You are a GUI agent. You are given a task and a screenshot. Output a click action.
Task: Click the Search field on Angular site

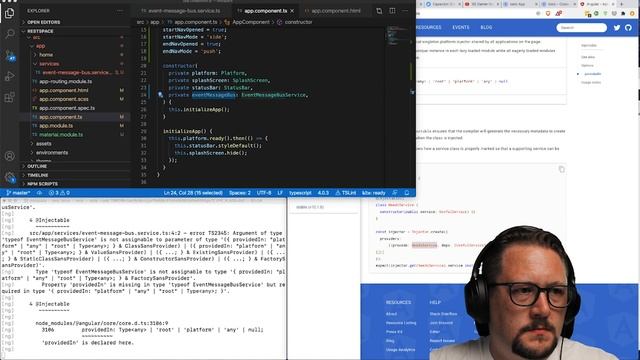[582, 27]
